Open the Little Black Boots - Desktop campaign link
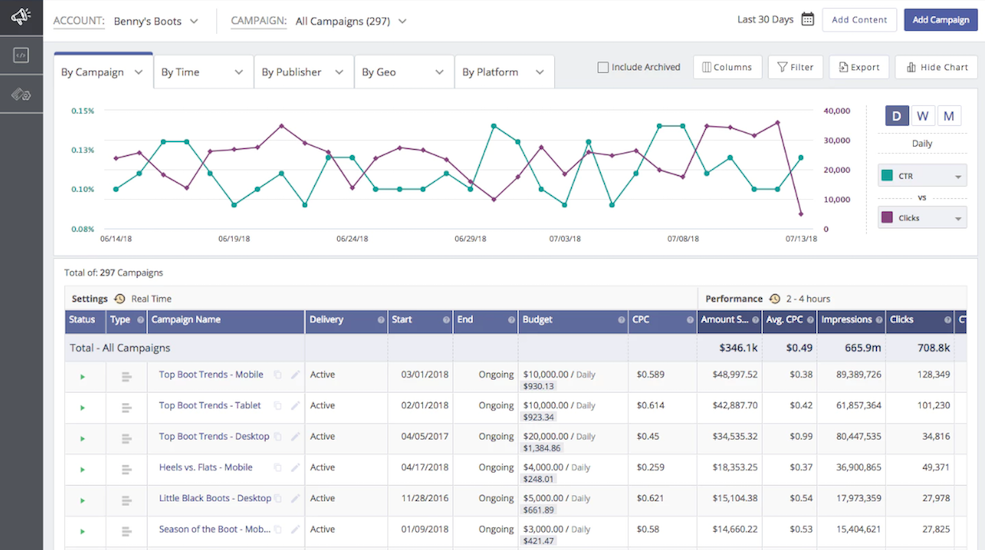The height and width of the screenshot is (550, 985). pos(215,498)
